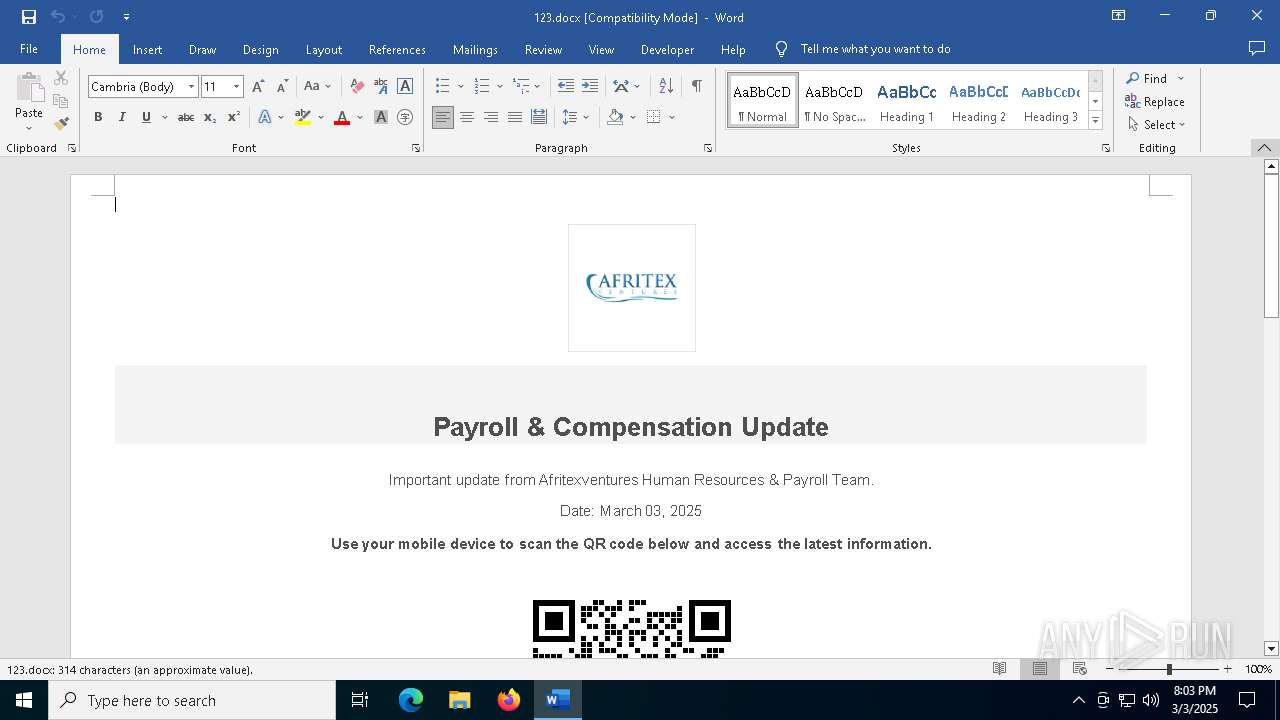Click the Find button
Viewport: 1280px width, 720px height.
click(x=1146, y=78)
